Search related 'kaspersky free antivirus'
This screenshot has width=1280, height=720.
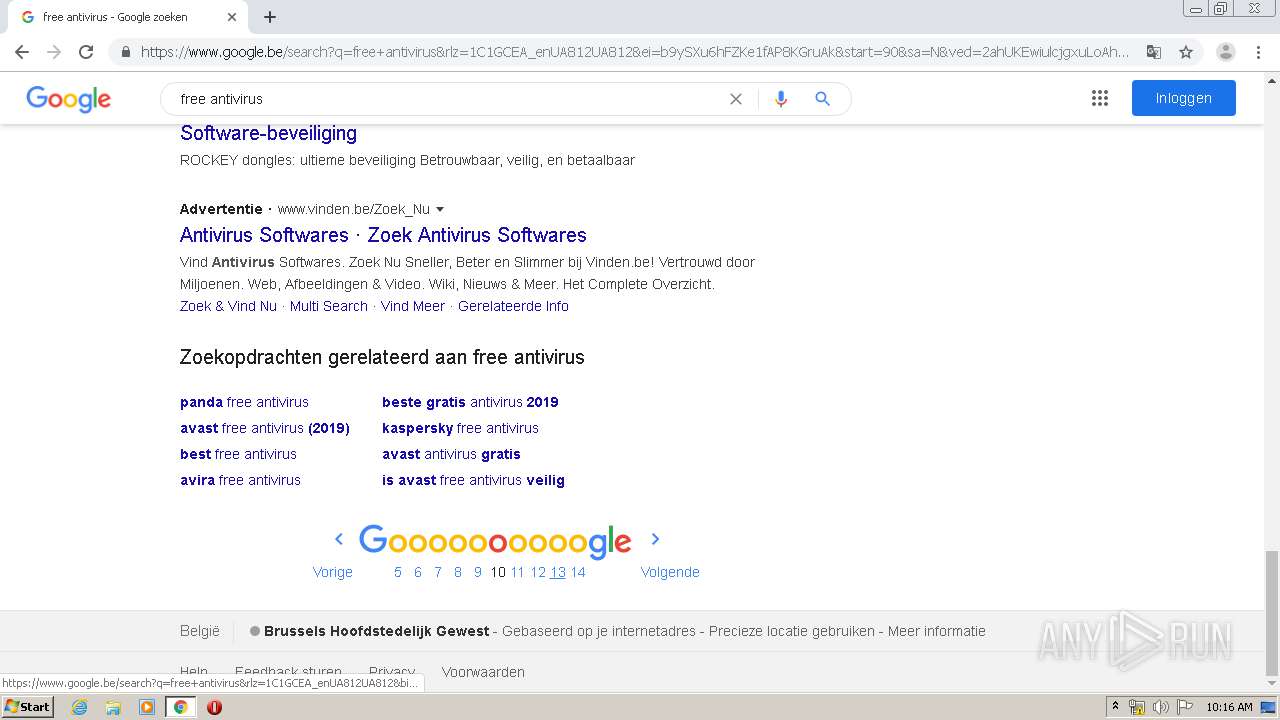pyautogui.click(x=460, y=428)
